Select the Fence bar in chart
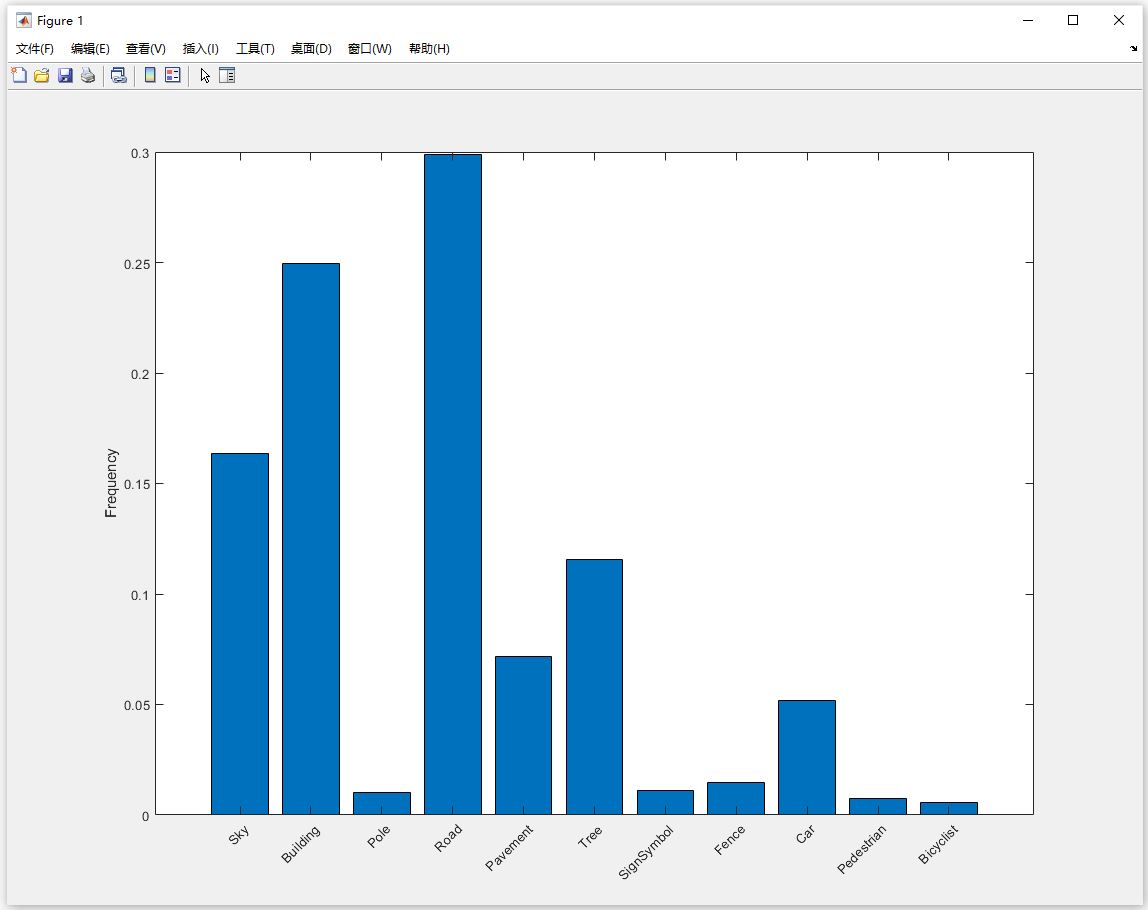The height and width of the screenshot is (910, 1148). [x=736, y=798]
